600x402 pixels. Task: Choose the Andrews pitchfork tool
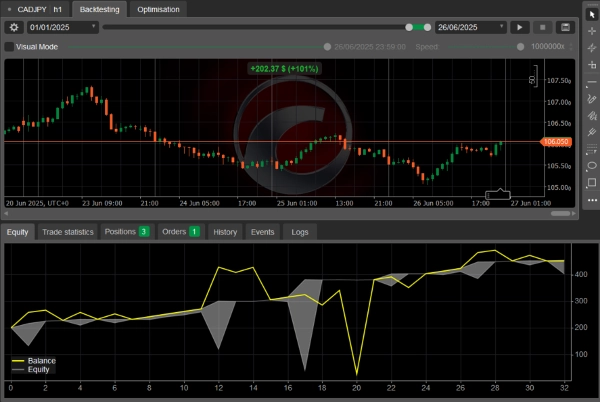(592, 132)
